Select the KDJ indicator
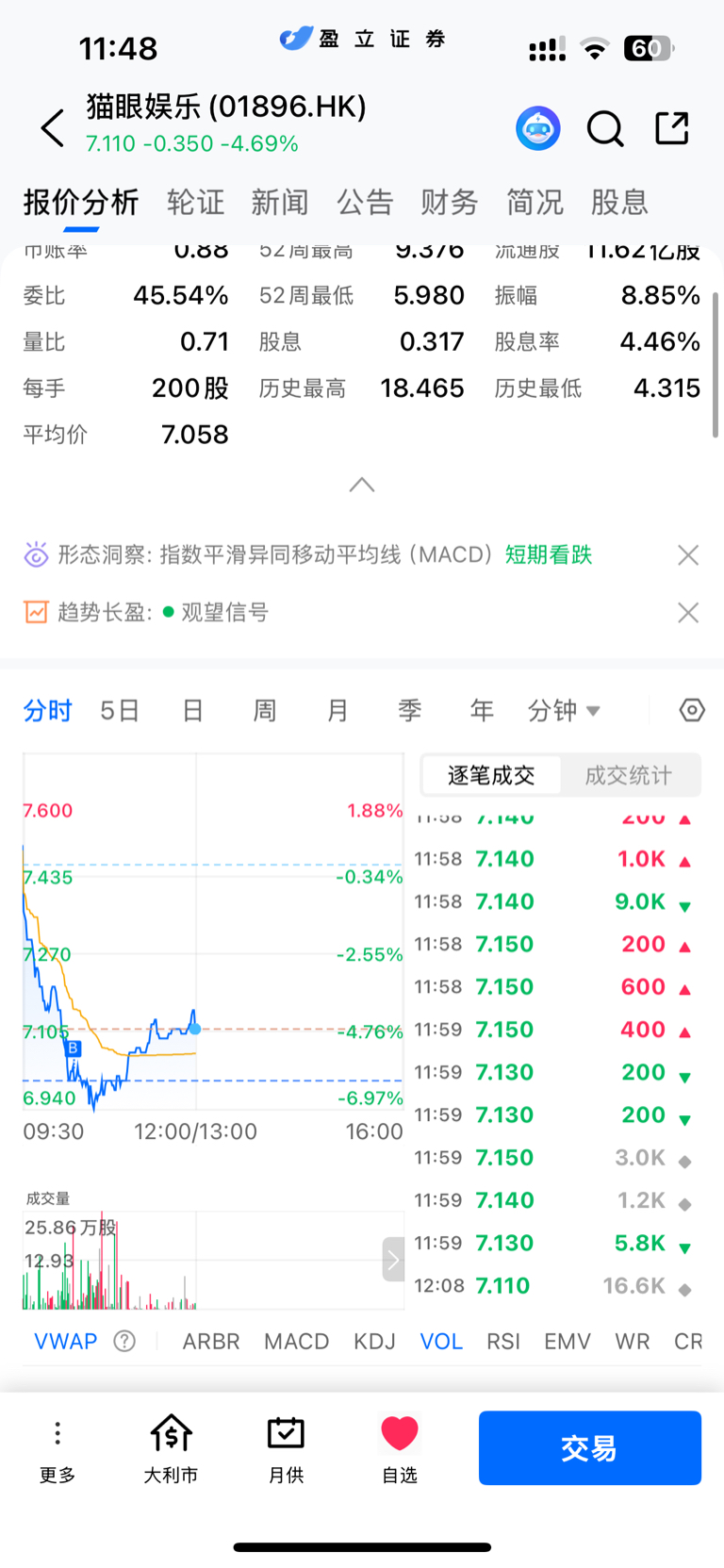The image size is (724, 1568). pos(374,1341)
